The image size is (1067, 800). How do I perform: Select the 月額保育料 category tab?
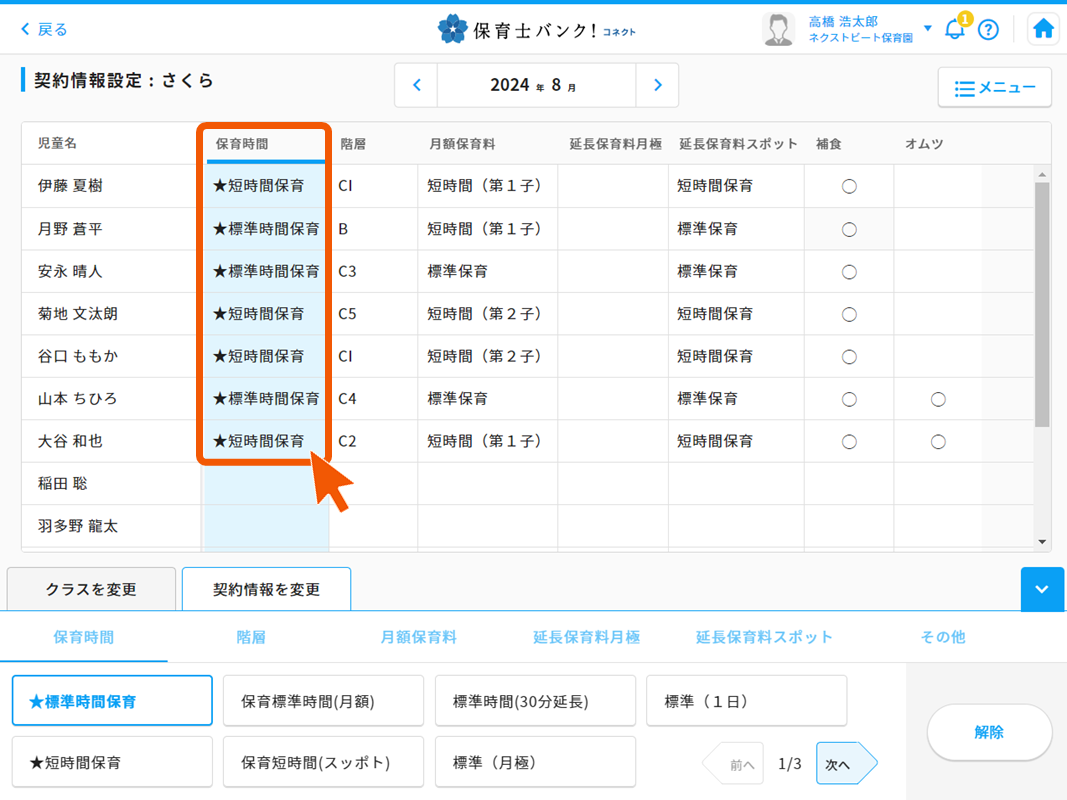pyautogui.click(x=418, y=637)
